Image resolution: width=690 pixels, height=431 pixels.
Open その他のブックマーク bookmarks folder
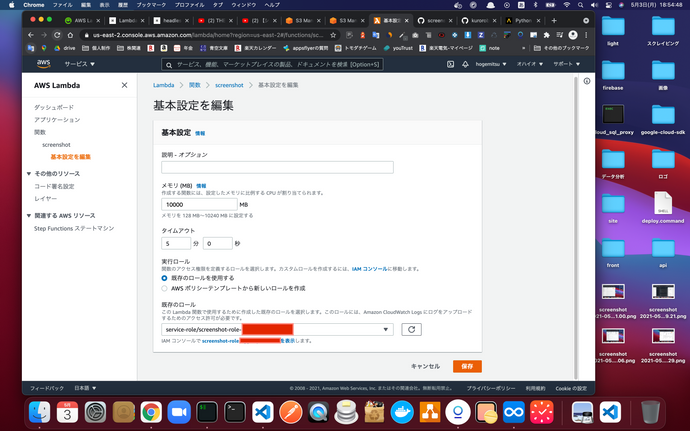(562, 48)
